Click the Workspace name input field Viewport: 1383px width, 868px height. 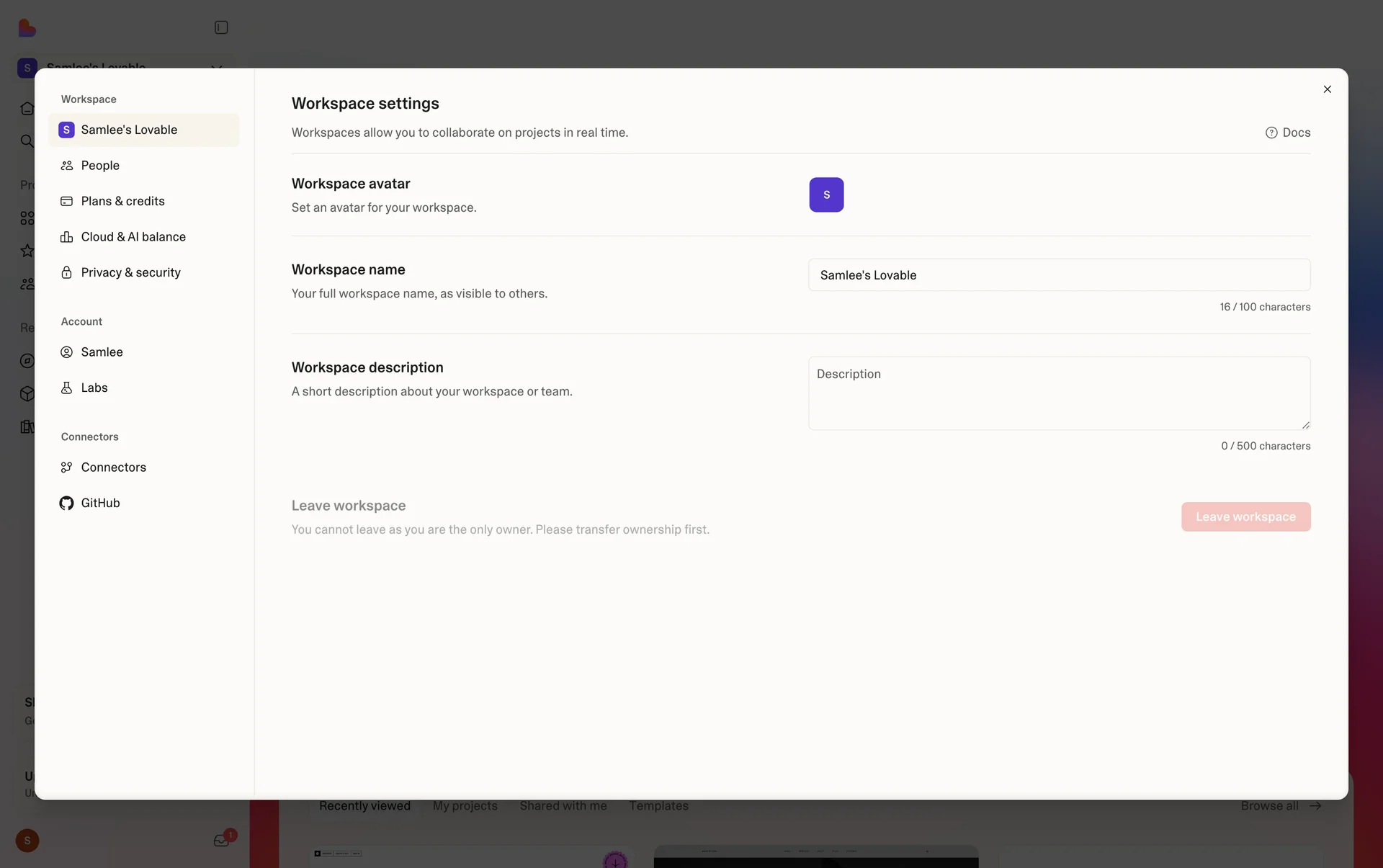pos(1058,275)
